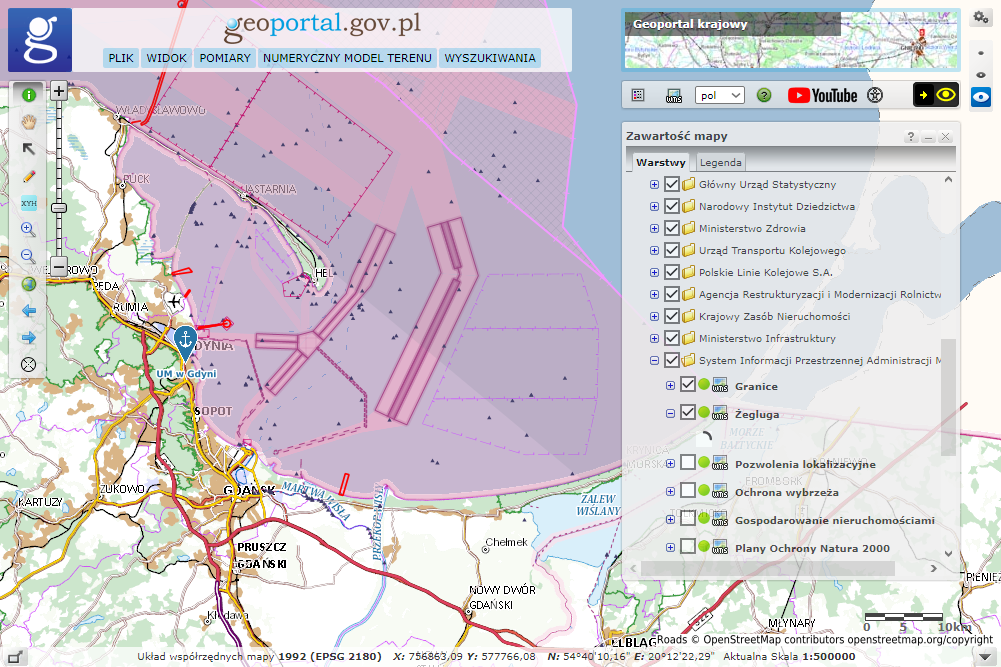Open the map content list icon
Screen dimensions: 1001x667
tap(638, 95)
